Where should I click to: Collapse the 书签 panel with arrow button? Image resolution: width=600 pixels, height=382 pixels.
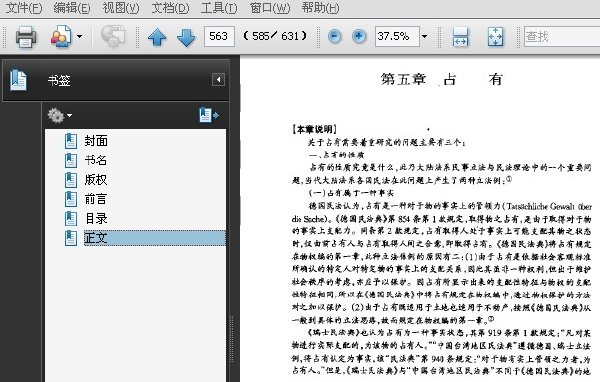pos(218,80)
